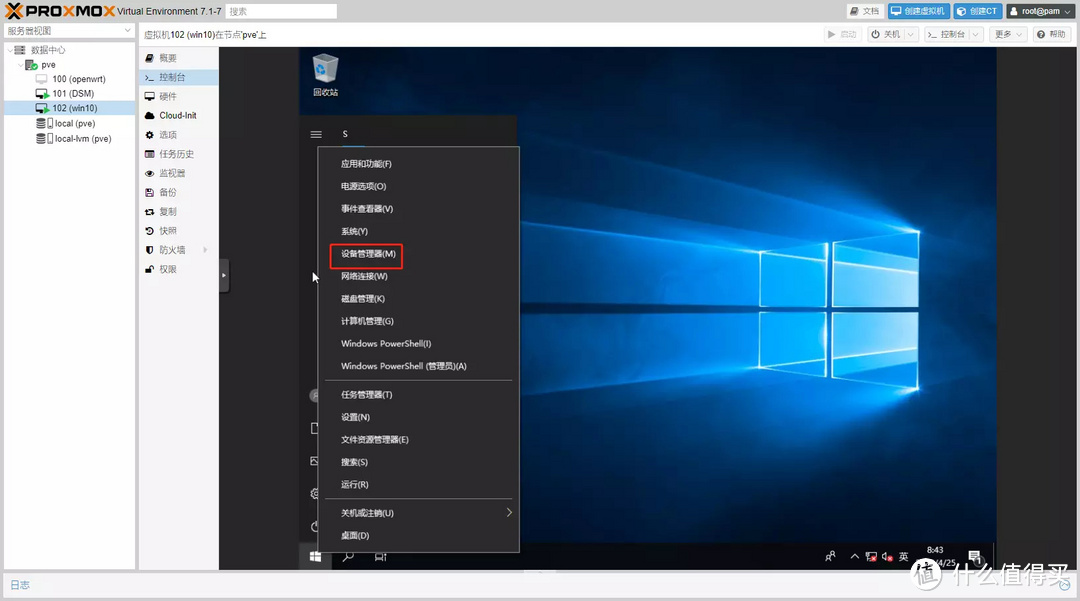Click 创建CT button
The width and height of the screenshot is (1080, 601).
pos(977,11)
